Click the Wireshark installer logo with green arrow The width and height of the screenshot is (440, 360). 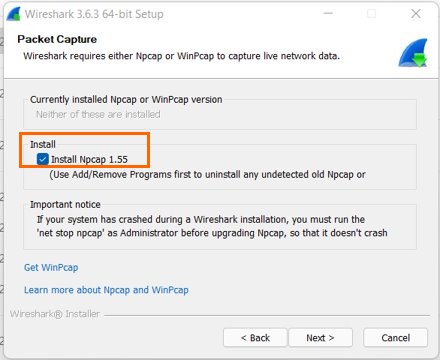(x=413, y=53)
